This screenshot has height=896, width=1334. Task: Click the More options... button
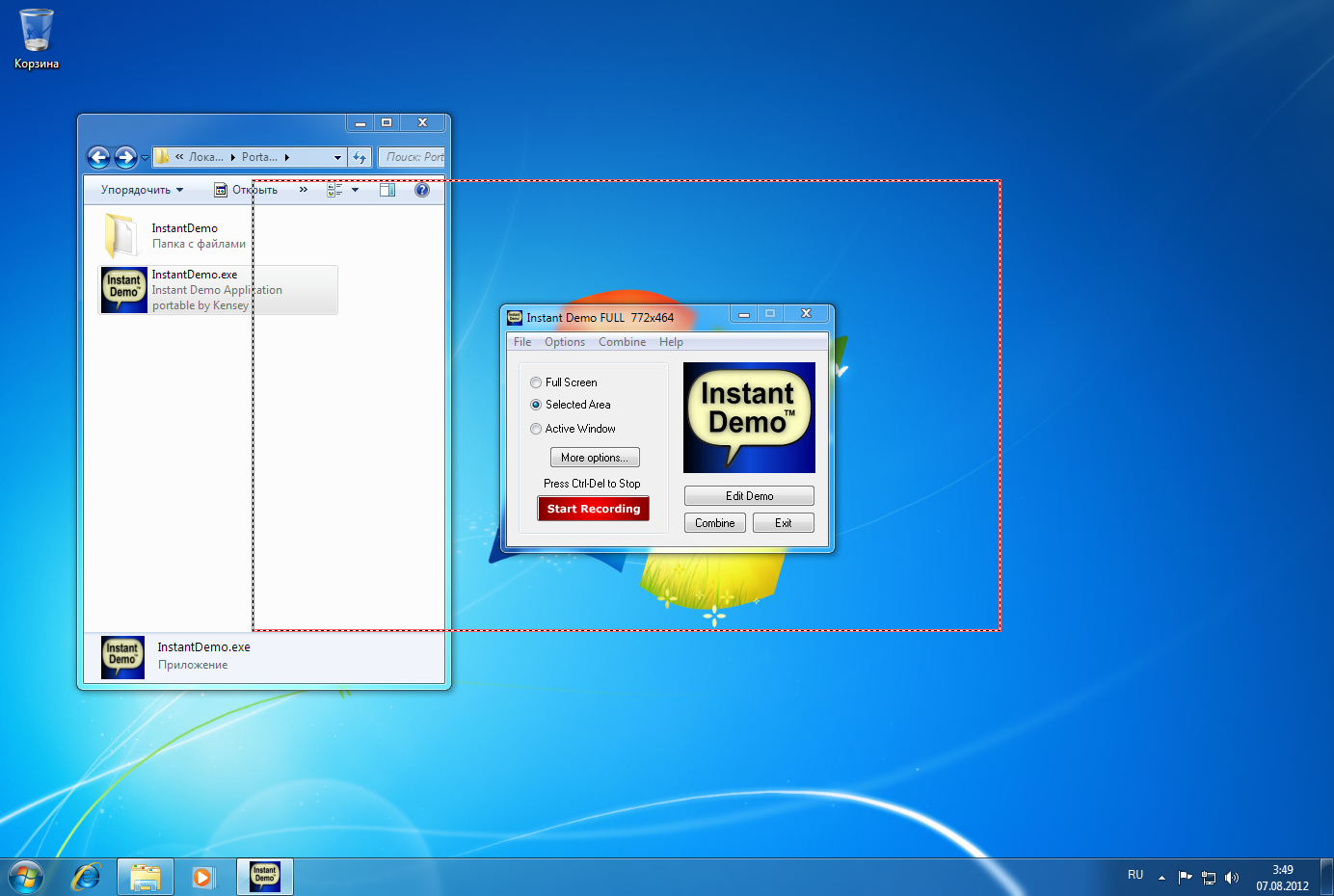coord(595,458)
